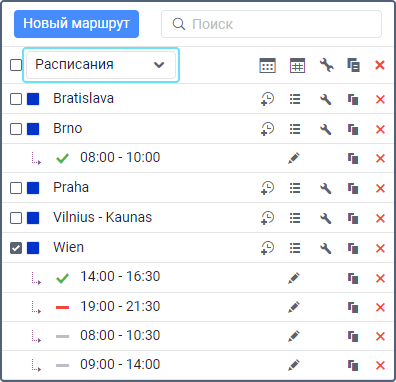Click the add schedule clock icon for Bratislava
The image size is (396, 382).
pos(267,99)
